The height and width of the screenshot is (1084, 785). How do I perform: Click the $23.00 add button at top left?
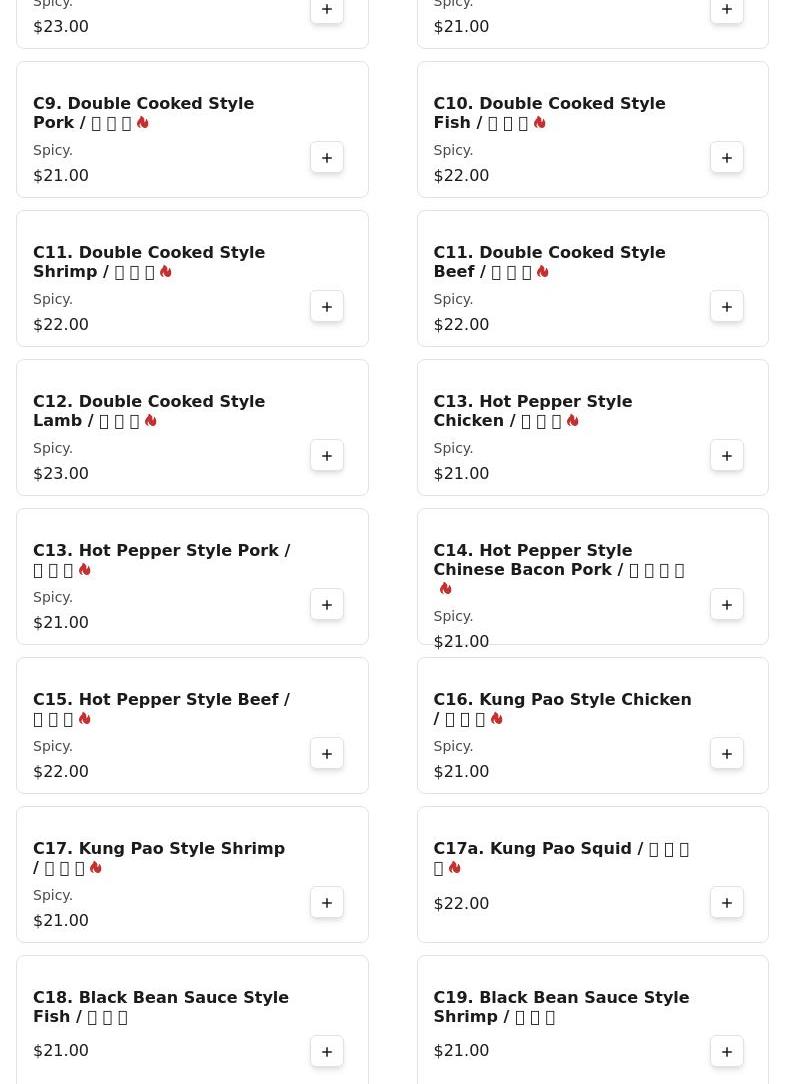327,10
